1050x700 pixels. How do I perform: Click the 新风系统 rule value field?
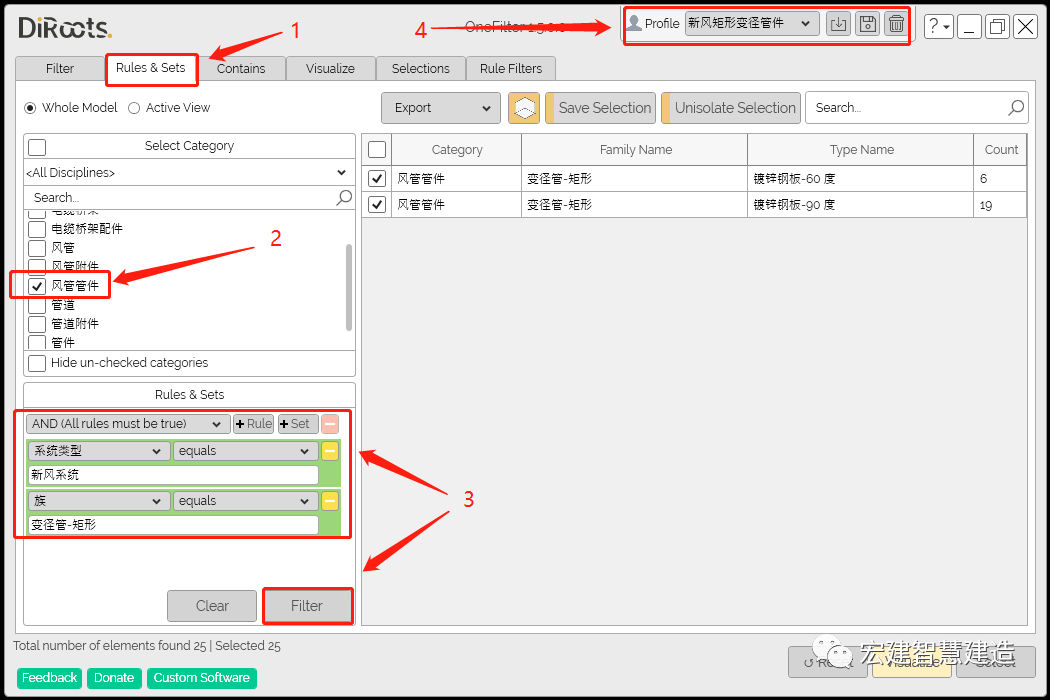tap(173, 475)
